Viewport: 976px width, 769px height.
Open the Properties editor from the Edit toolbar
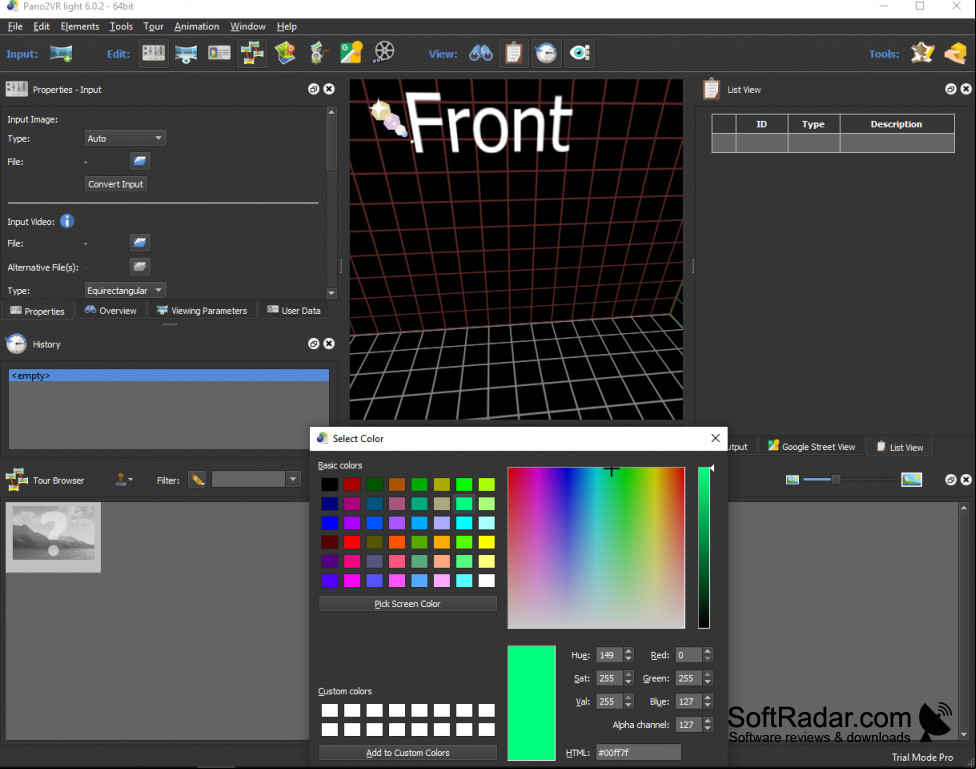tap(153, 53)
